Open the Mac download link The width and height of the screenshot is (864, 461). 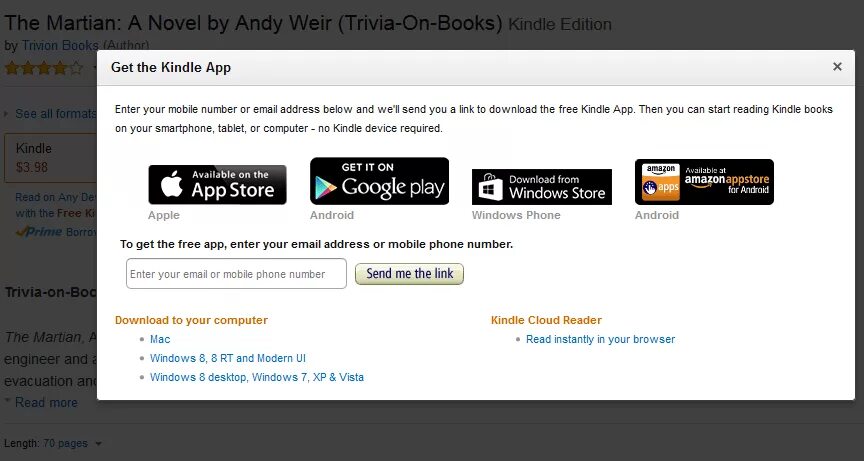click(x=160, y=339)
